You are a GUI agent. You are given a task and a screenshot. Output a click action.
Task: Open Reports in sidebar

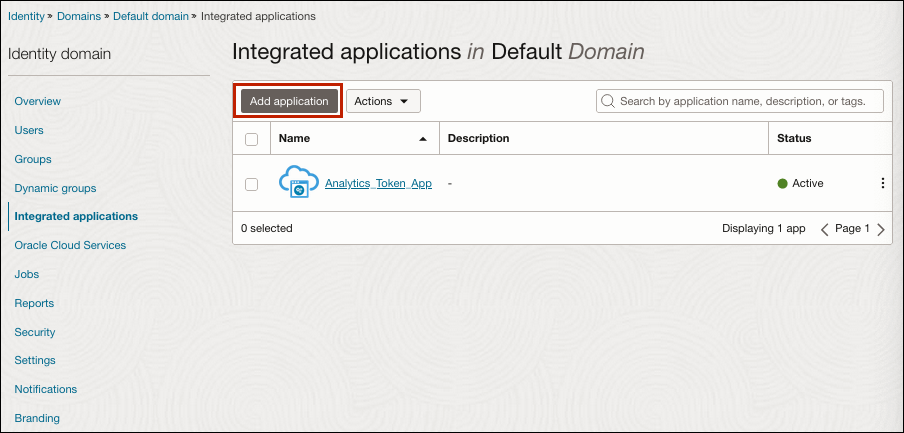pos(34,303)
